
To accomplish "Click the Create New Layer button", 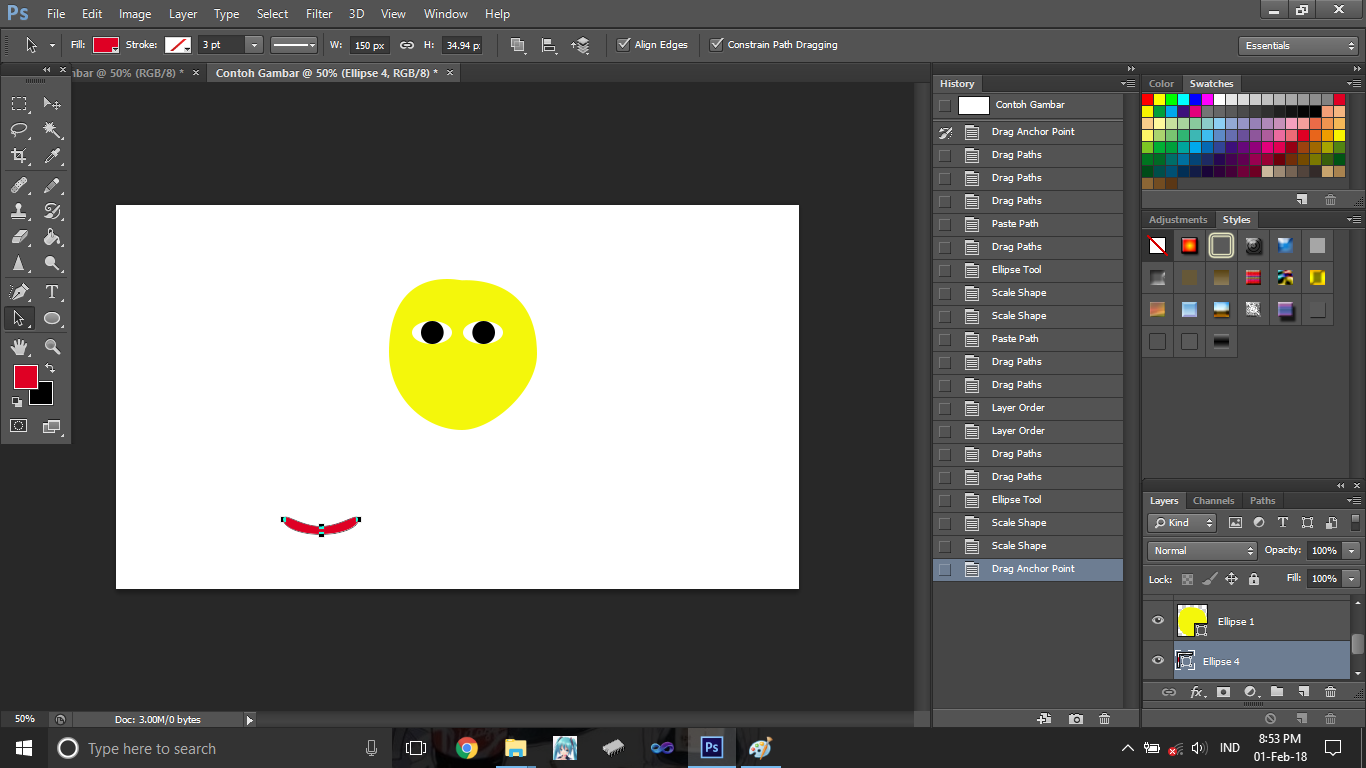I will 1304,691.
